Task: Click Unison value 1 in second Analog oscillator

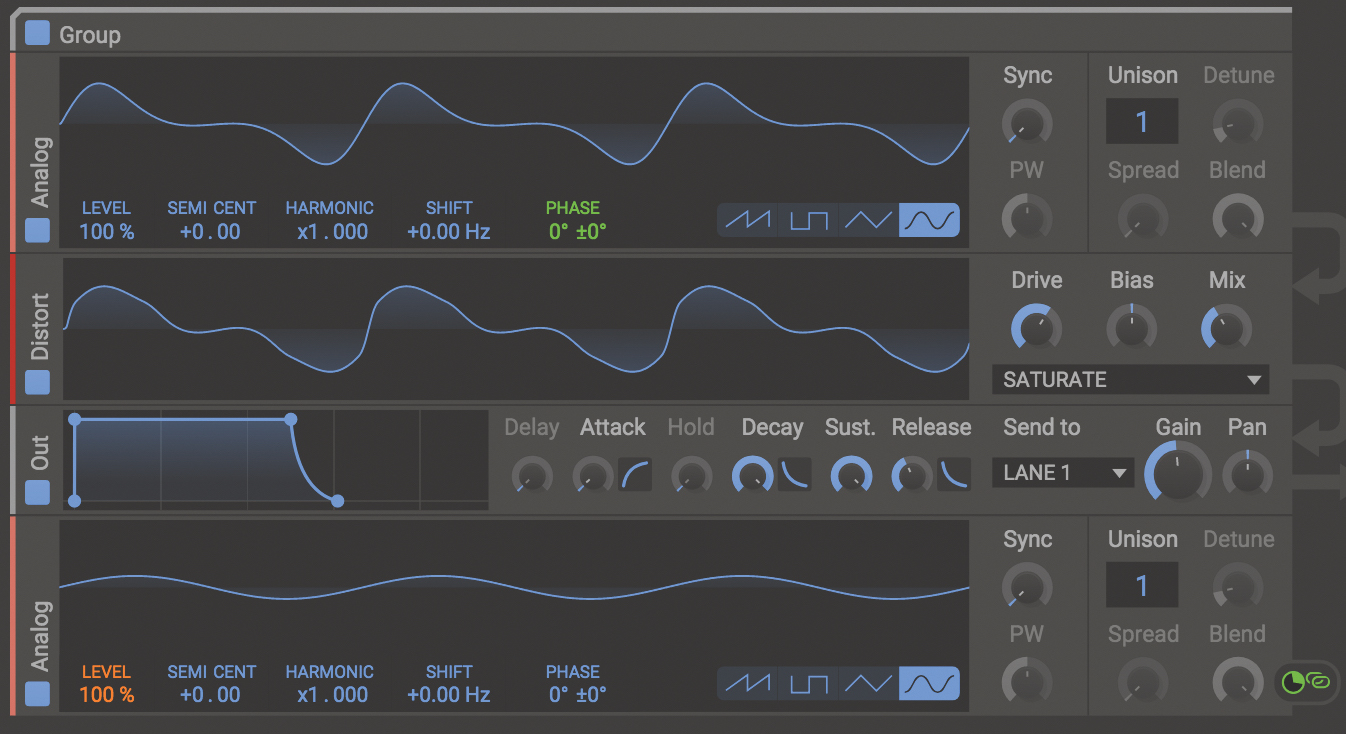Action: pos(1142,585)
